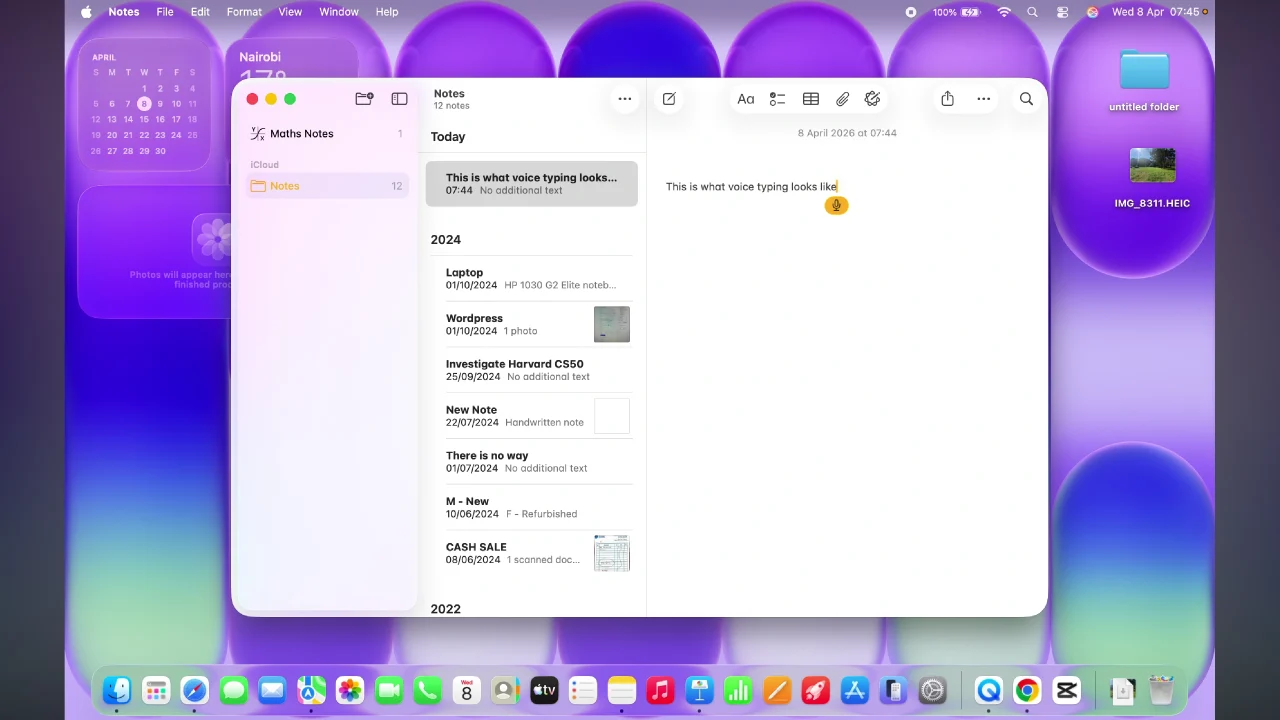Open the share options icon

pyautogui.click(x=947, y=98)
